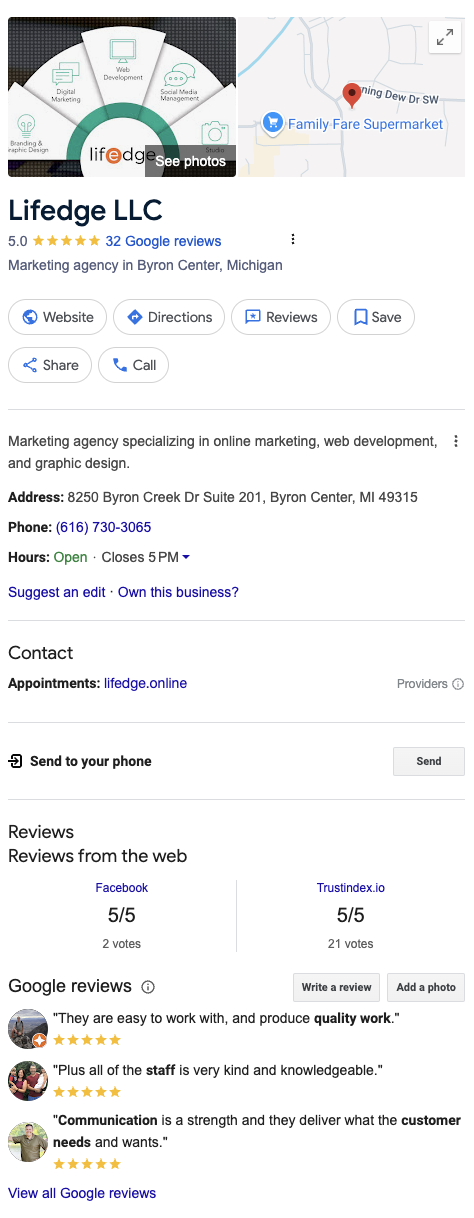Screen dimensions: 474x1218
Task: Open Facebook reviews source
Action: point(122,887)
